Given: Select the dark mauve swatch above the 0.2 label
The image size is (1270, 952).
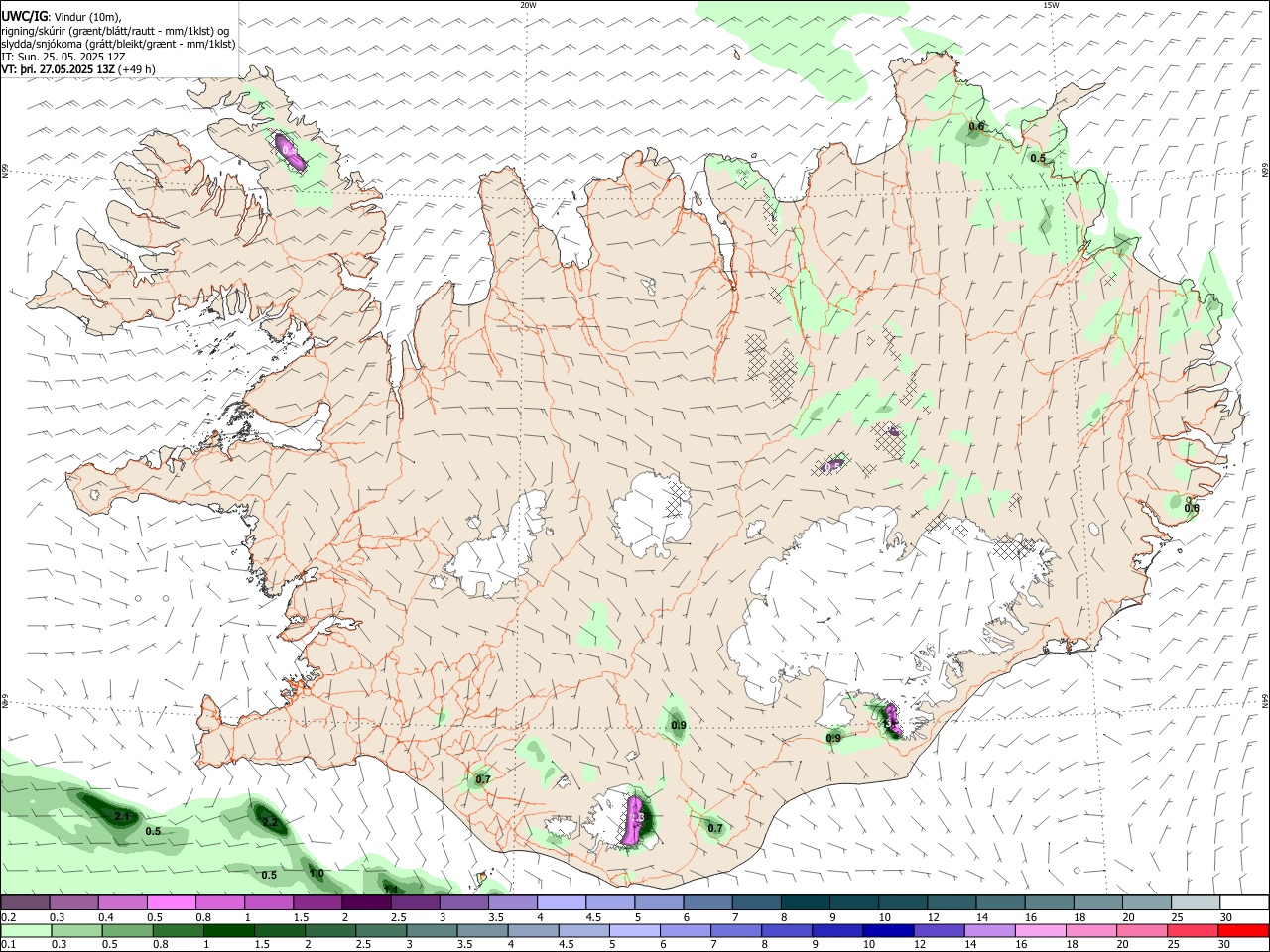Looking at the screenshot, I should (25, 903).
